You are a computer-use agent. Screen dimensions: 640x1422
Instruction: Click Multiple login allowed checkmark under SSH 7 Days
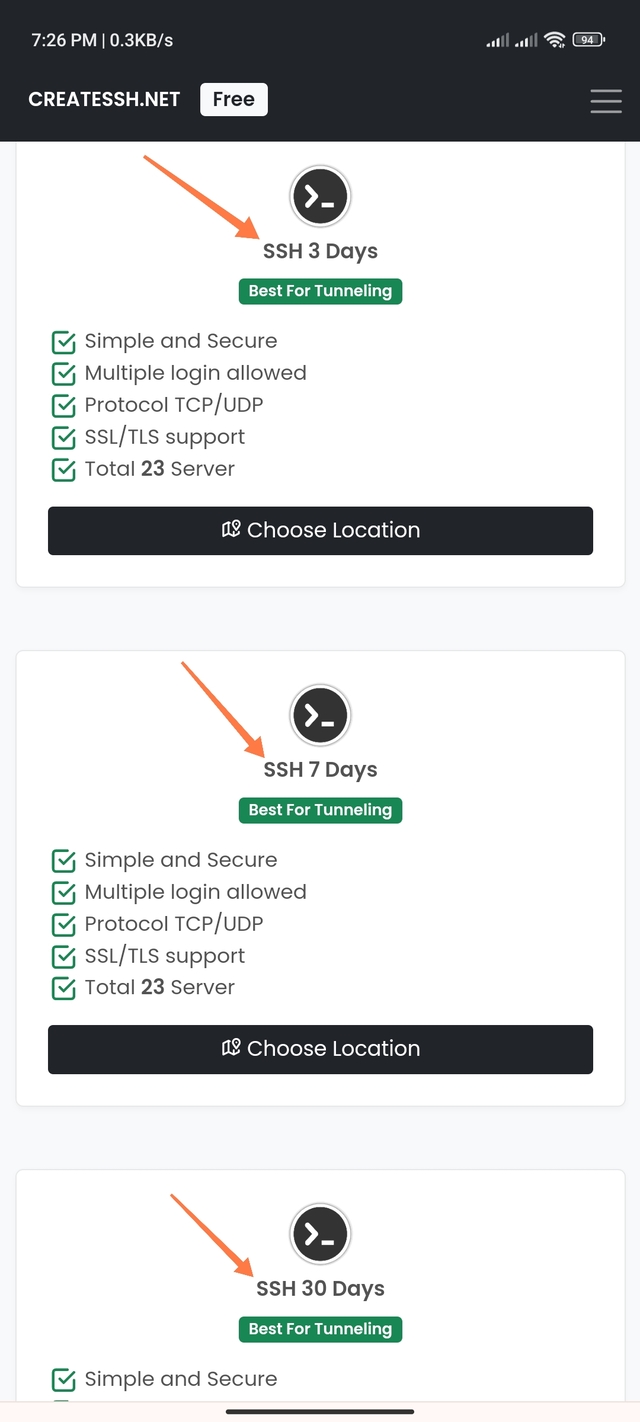[63, 892]
